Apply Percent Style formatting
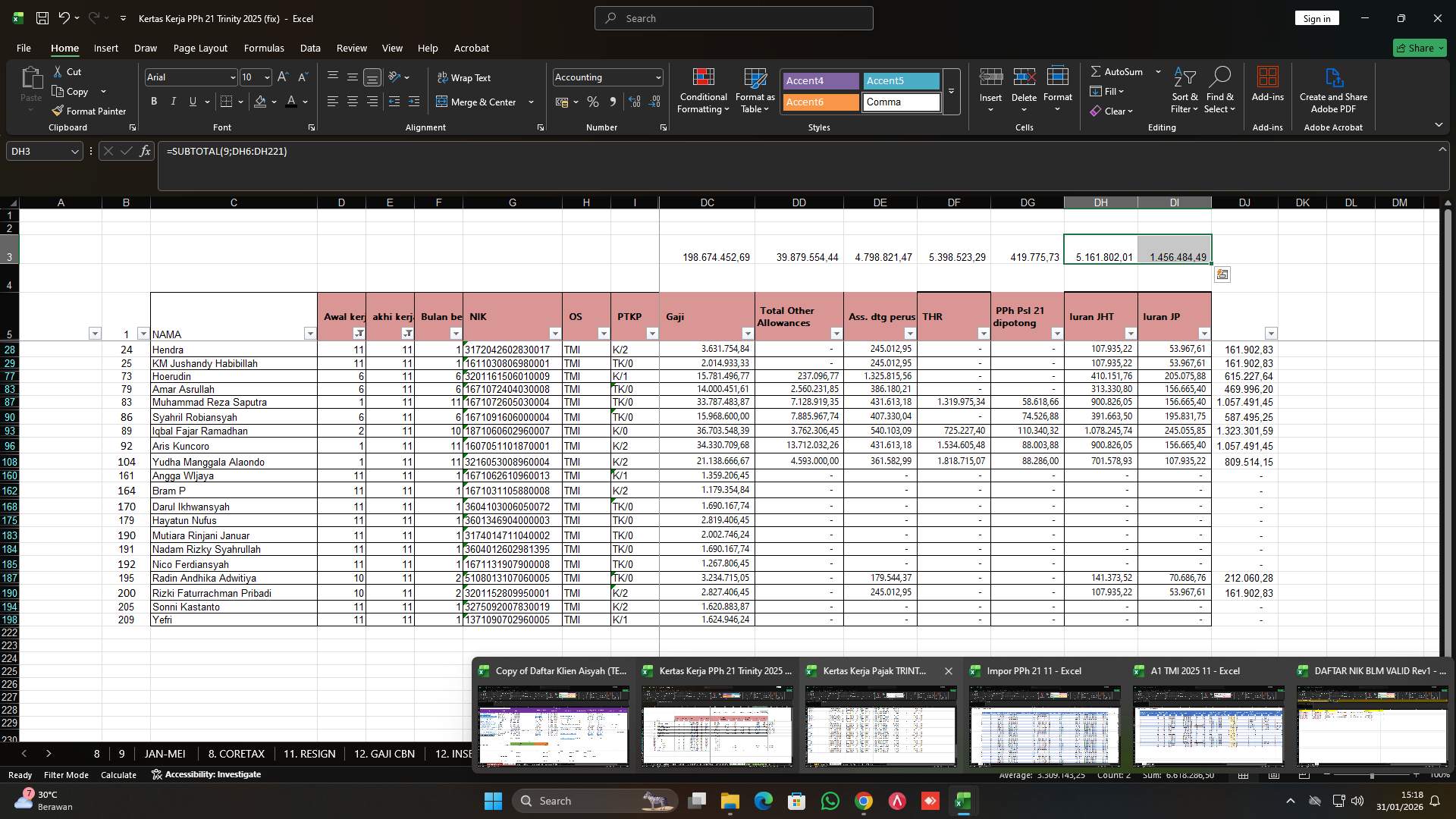 pos(592,102)
